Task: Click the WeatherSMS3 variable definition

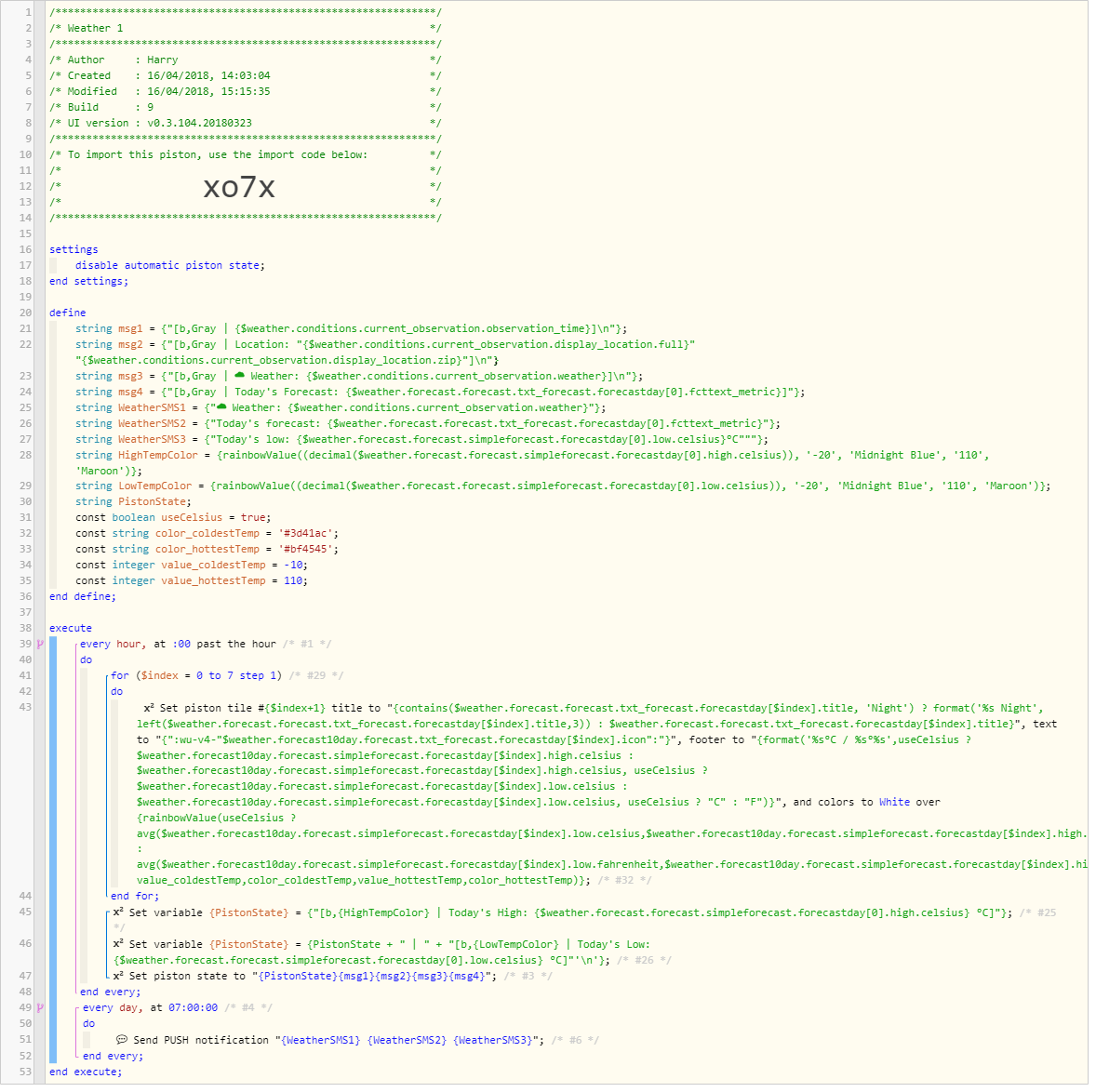Action: 422,442
